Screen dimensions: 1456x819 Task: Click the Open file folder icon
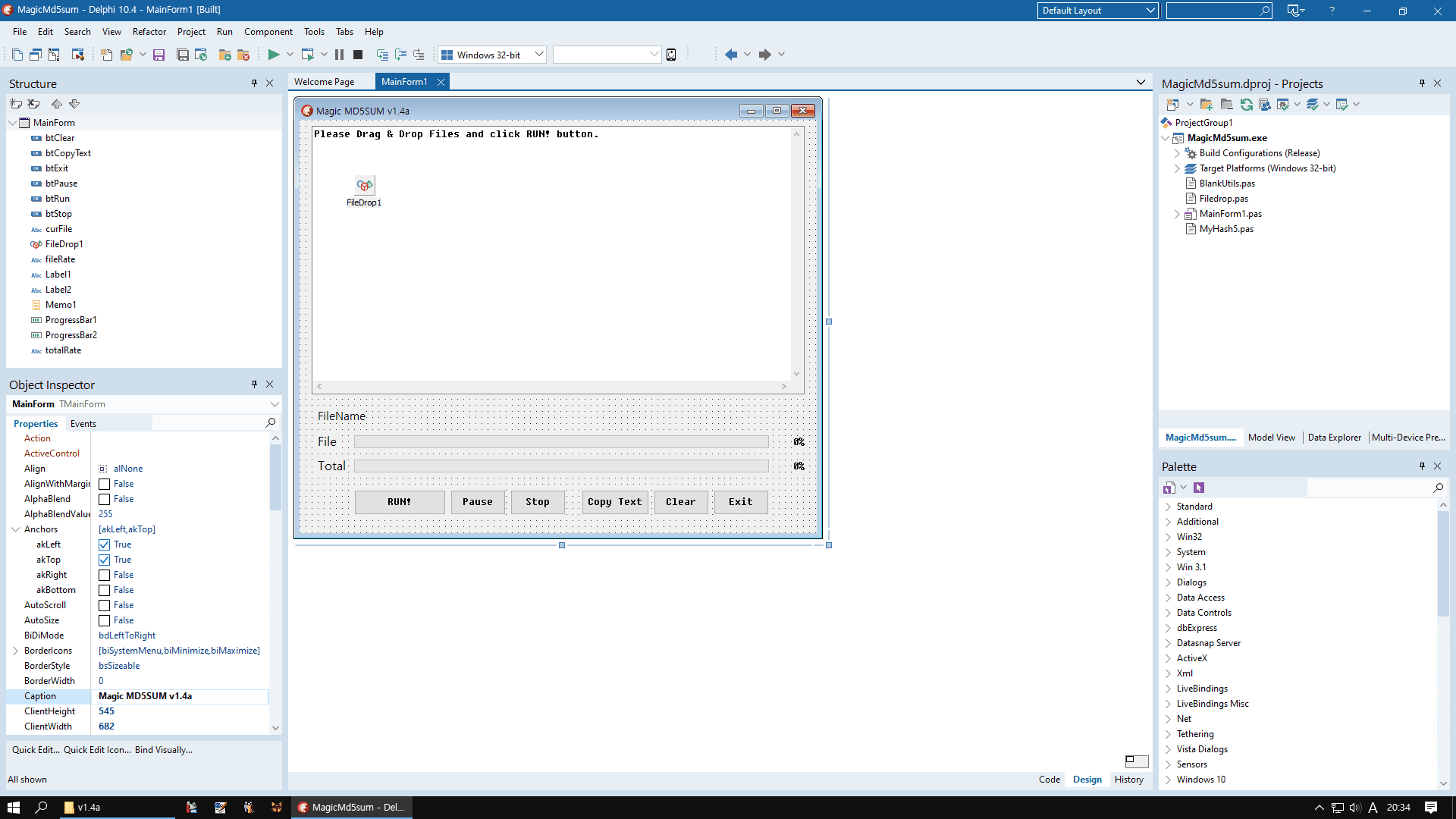(x=126, y=55)
